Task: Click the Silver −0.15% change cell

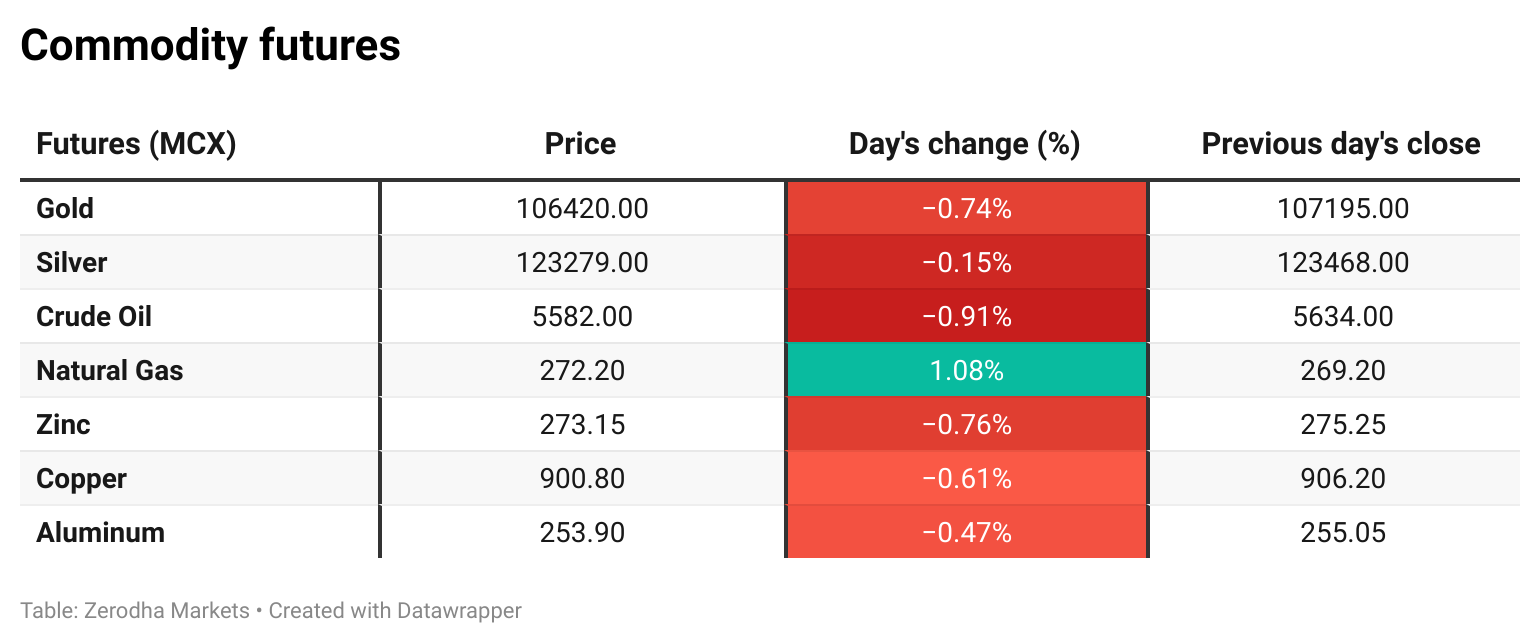Action: point(966,263)
